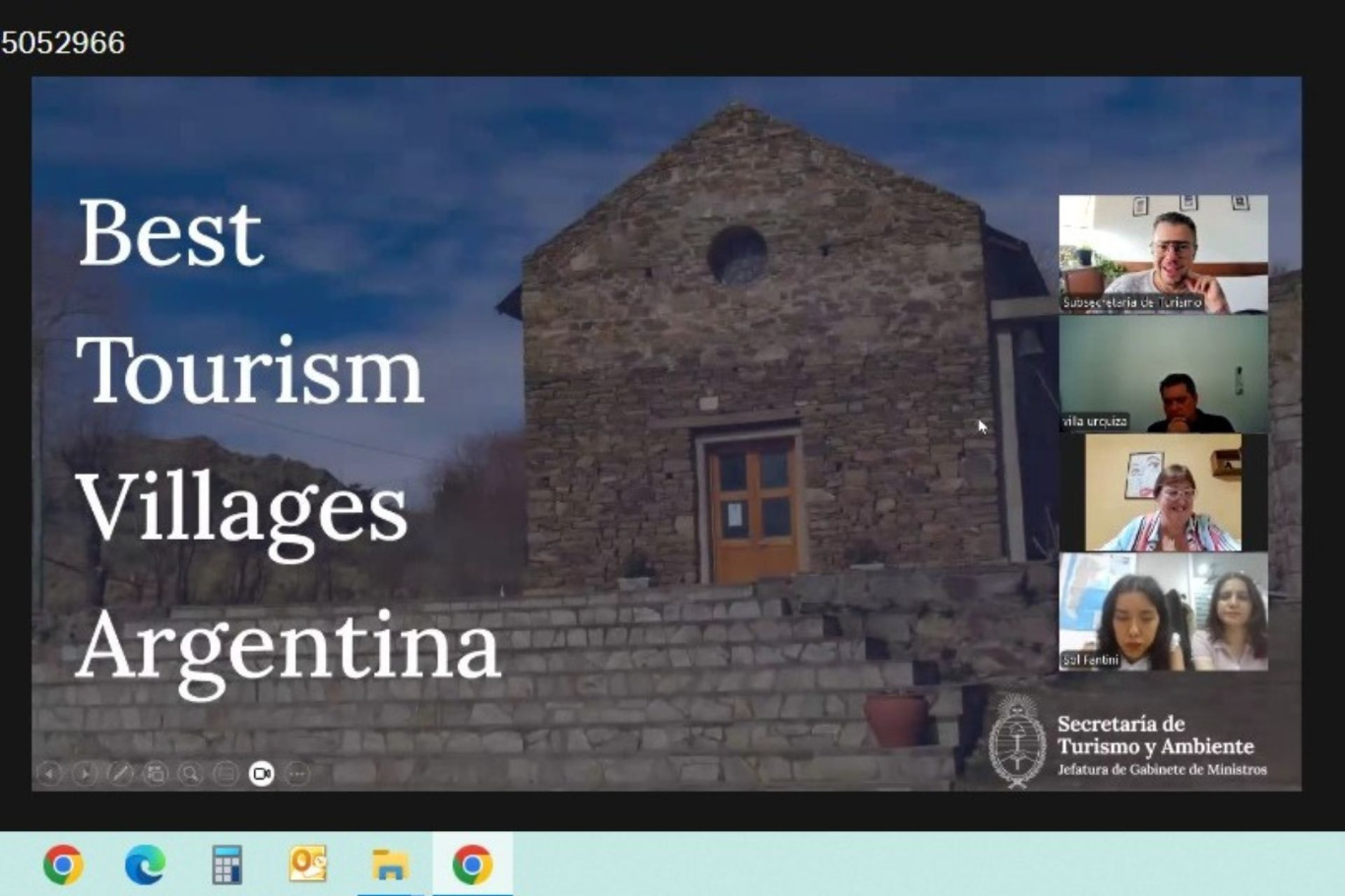Open the slide thumbnail overview icon
1345x896 pixels.
(155, 774)
